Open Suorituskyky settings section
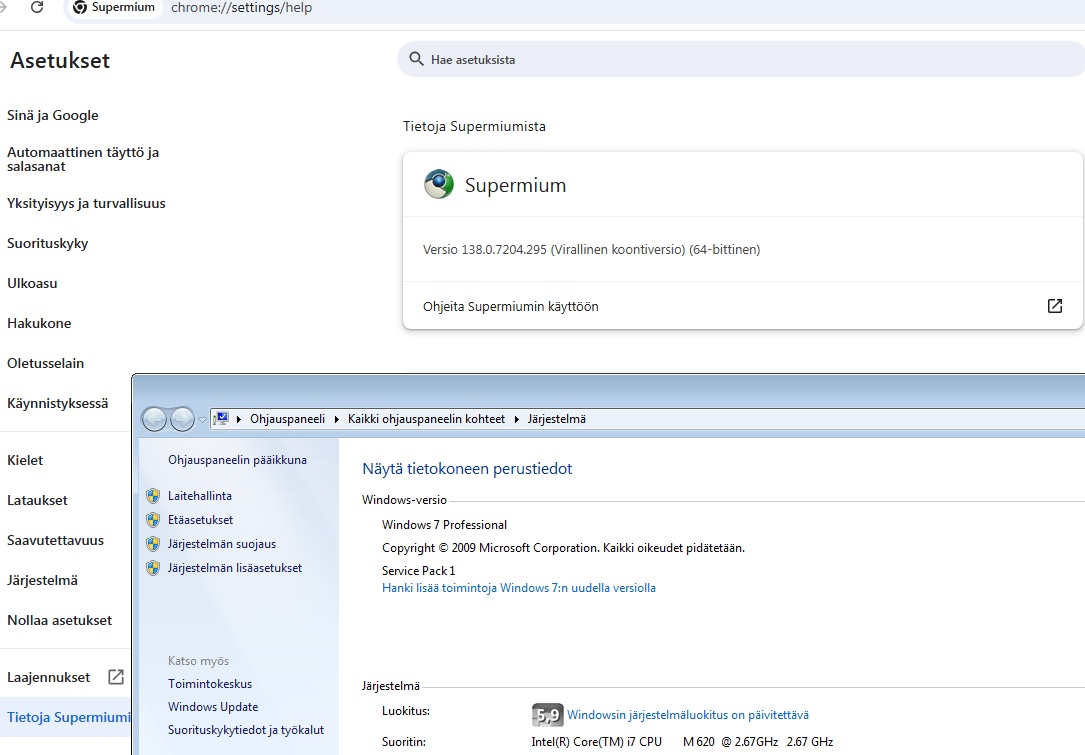The height and width of the screenshot is (755, 1085). coord(48,244)
